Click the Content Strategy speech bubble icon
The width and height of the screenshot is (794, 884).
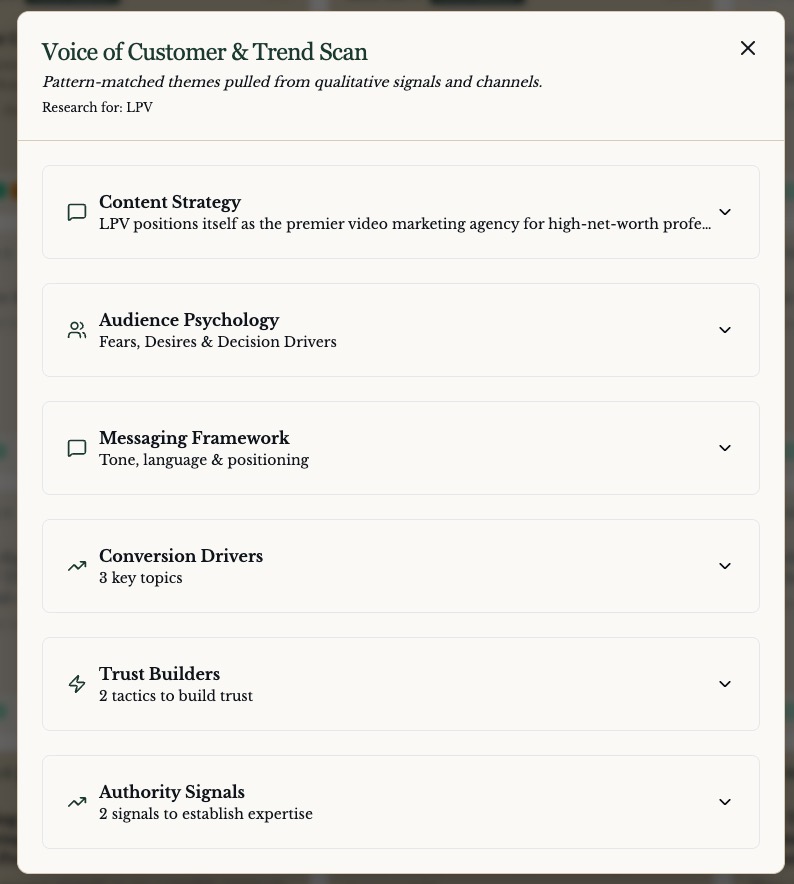tap(77, 212)
